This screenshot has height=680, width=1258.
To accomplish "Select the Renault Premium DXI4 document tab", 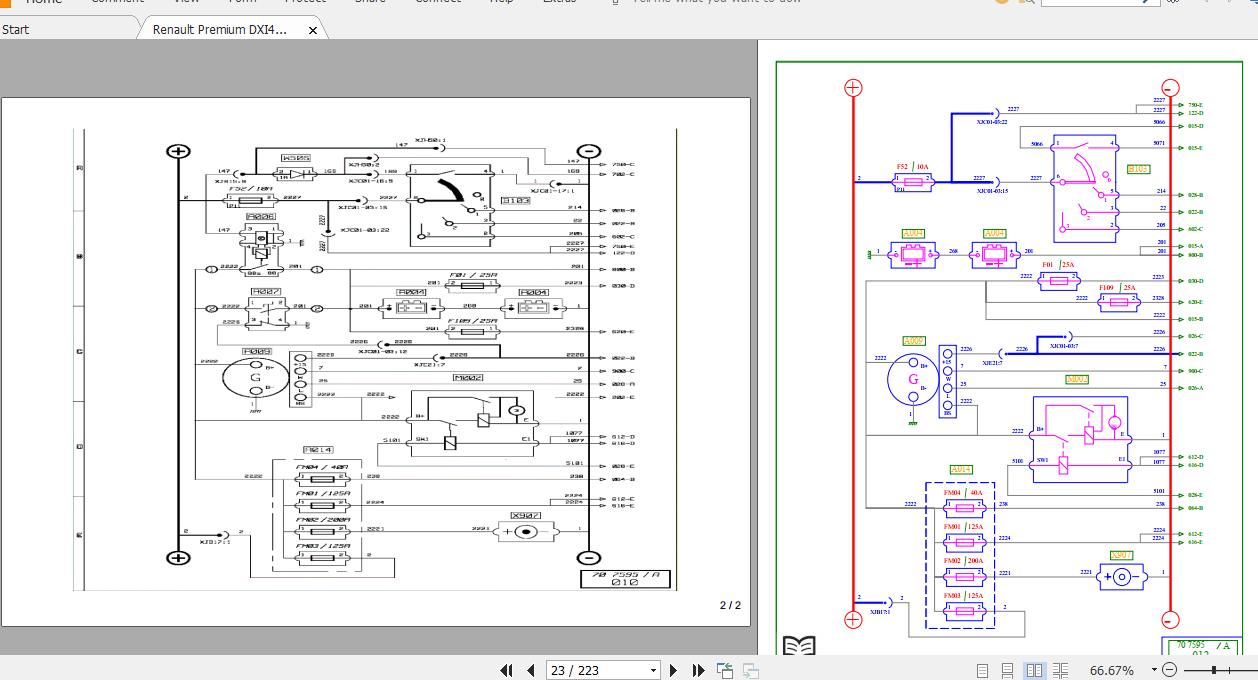I will tap(220, 29).
